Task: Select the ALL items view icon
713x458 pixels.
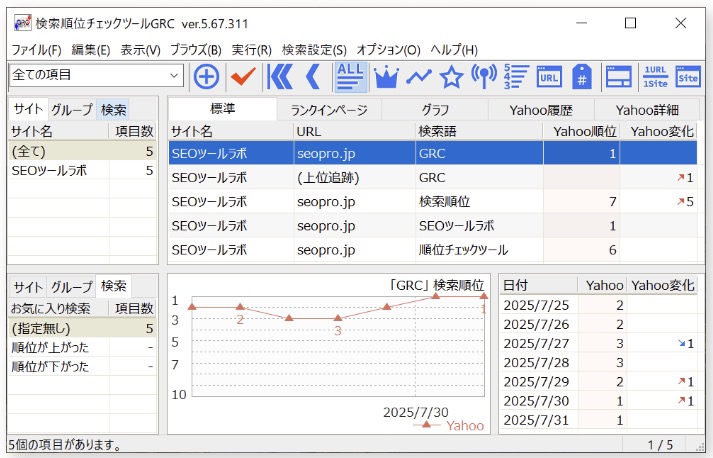Action: 350,75
